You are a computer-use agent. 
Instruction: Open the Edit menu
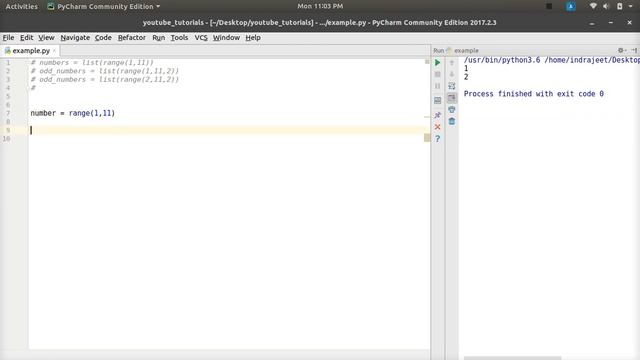tap(27, 38)
